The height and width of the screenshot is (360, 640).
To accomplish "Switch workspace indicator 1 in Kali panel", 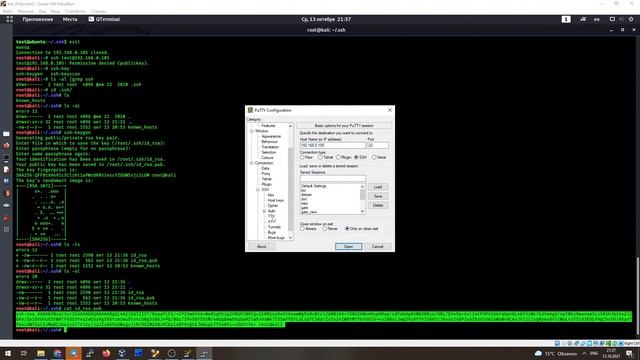I will 566,19.
